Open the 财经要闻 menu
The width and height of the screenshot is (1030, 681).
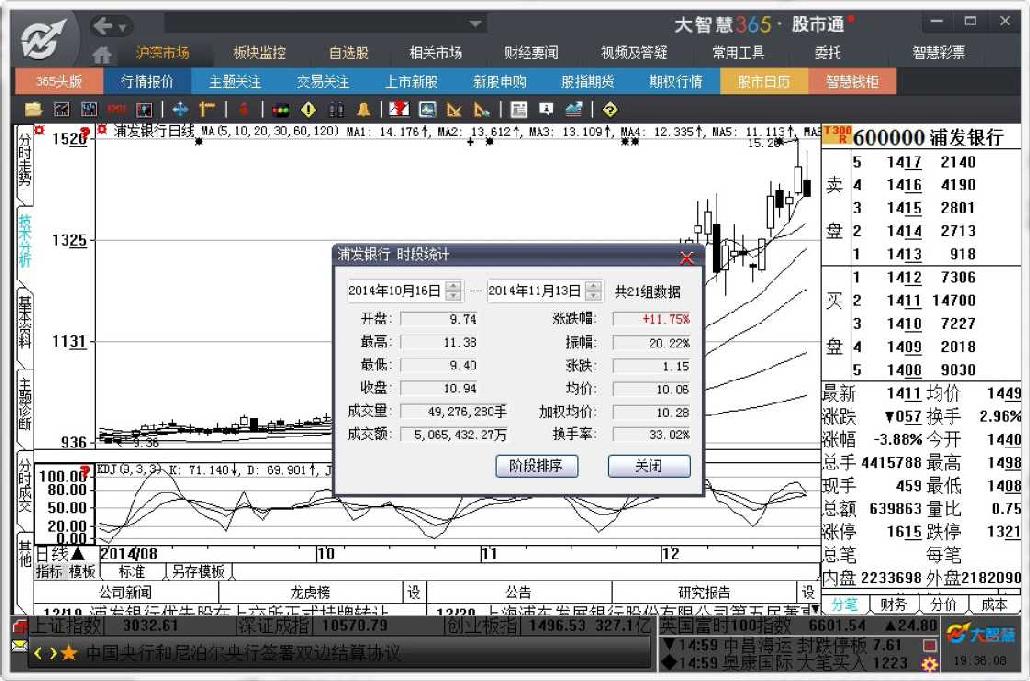click(x=531, y=53)
